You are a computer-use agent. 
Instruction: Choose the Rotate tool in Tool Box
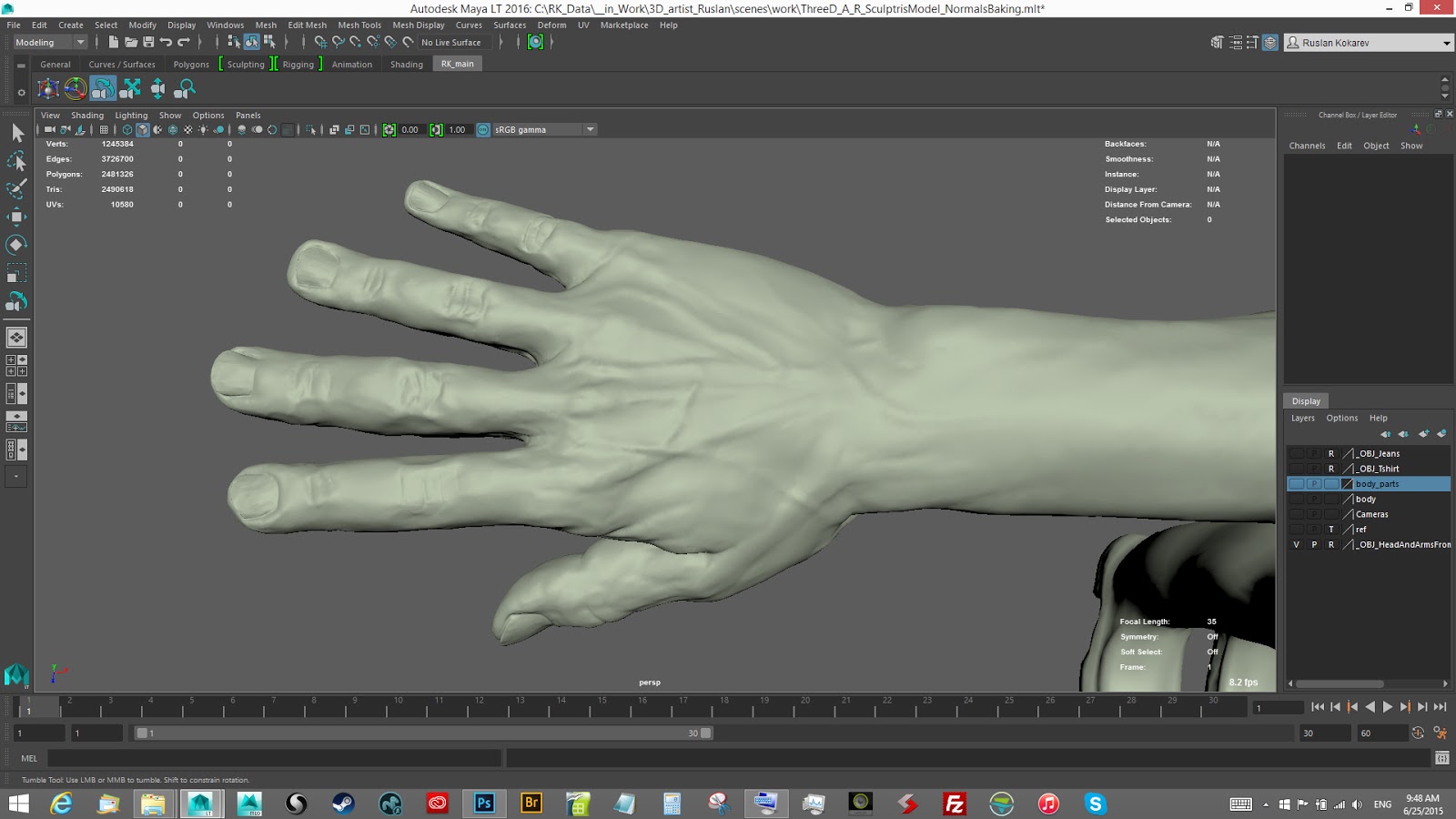[x=16, y=245]
